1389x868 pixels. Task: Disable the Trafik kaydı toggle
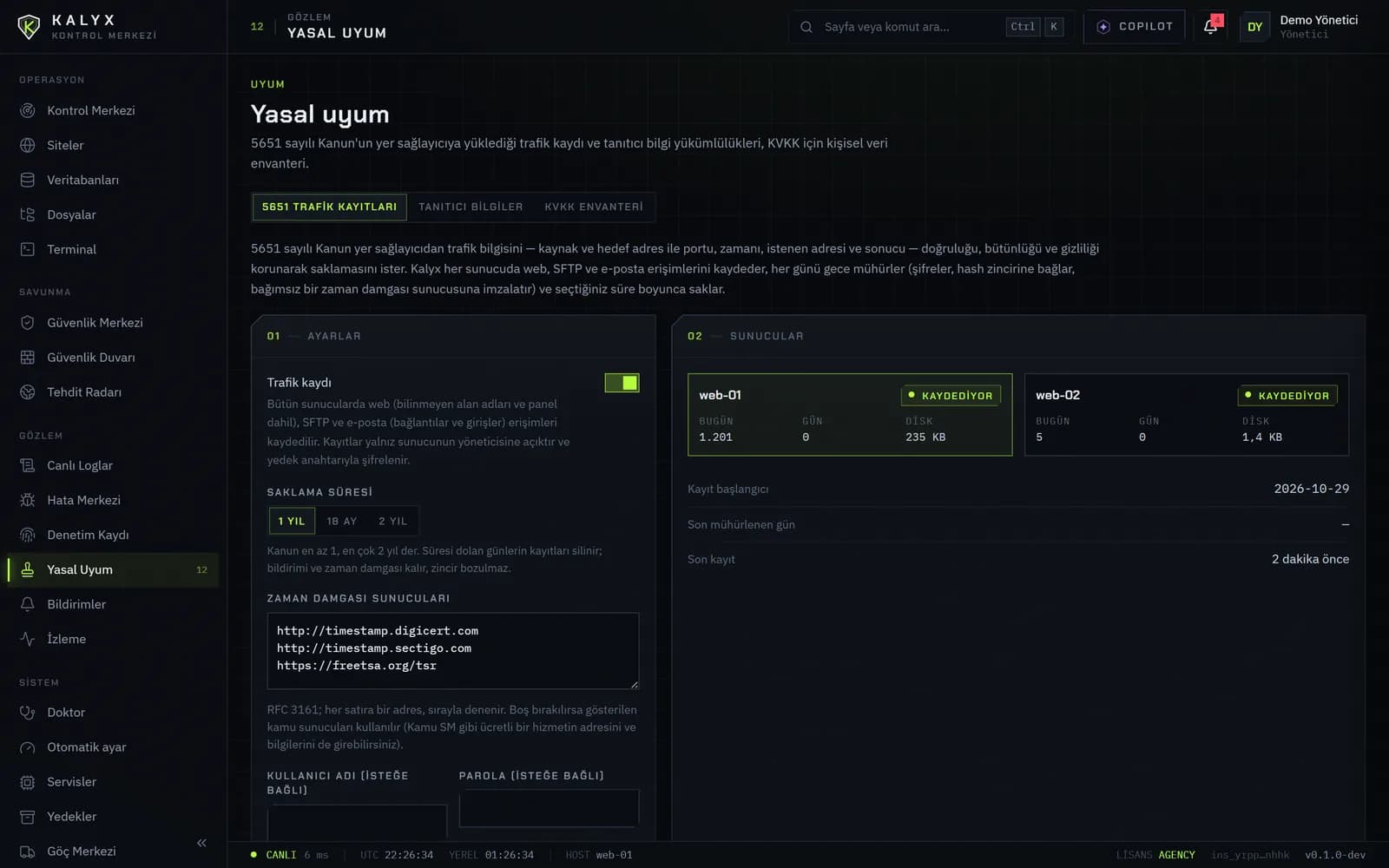[622, 383]
